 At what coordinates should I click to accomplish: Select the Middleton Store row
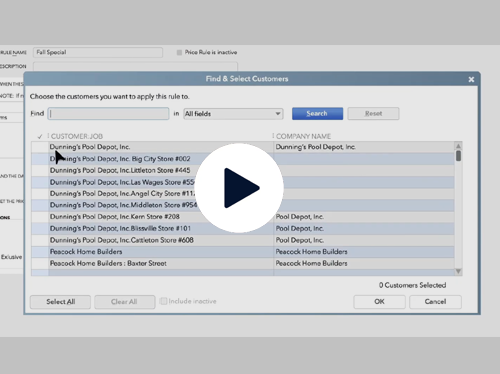click(x=243, y=205)
